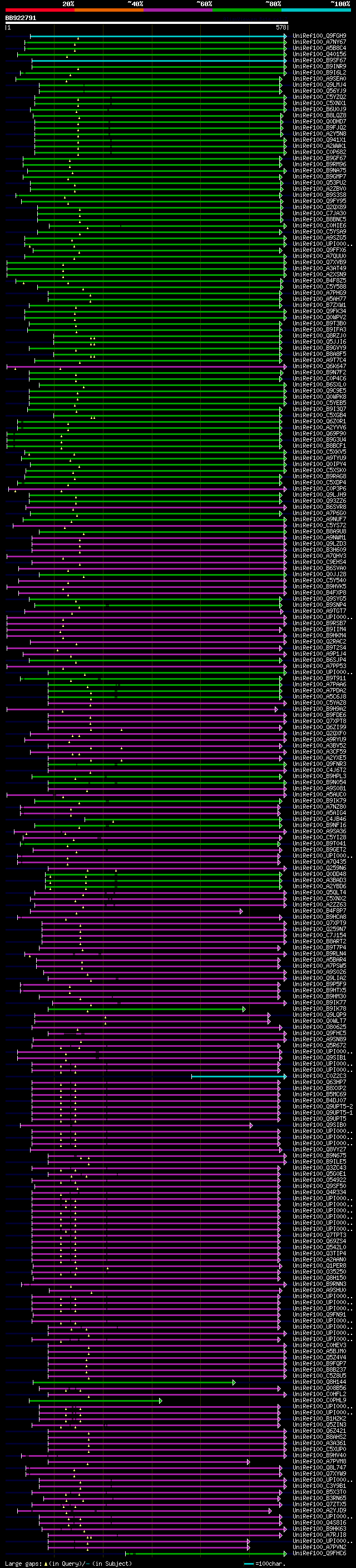Select the UniRef100_B9RM96 label

[319, 164]
